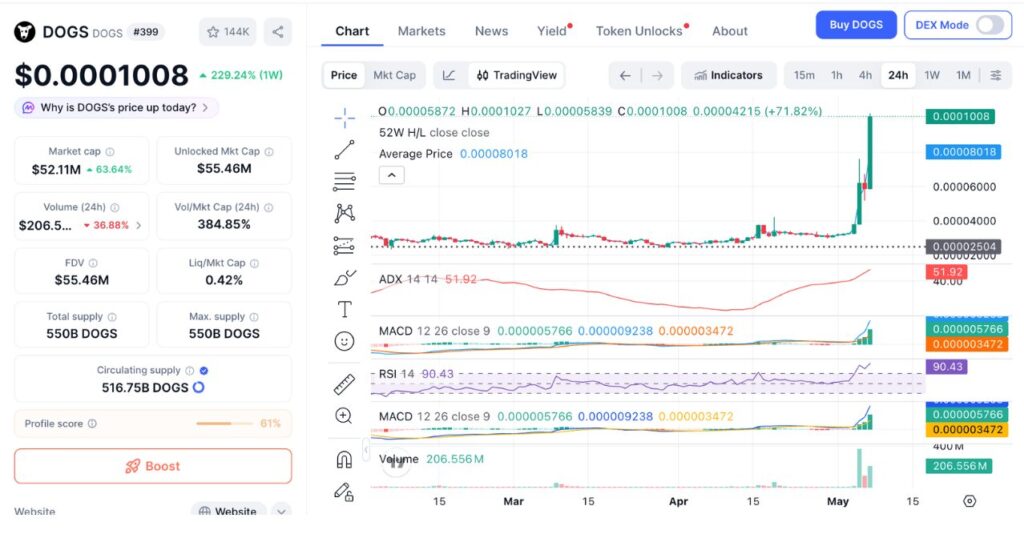This screenshot has height=538, width=1024.
Task: Switch chart to Mkt Cap view
Action: (394, 75)
